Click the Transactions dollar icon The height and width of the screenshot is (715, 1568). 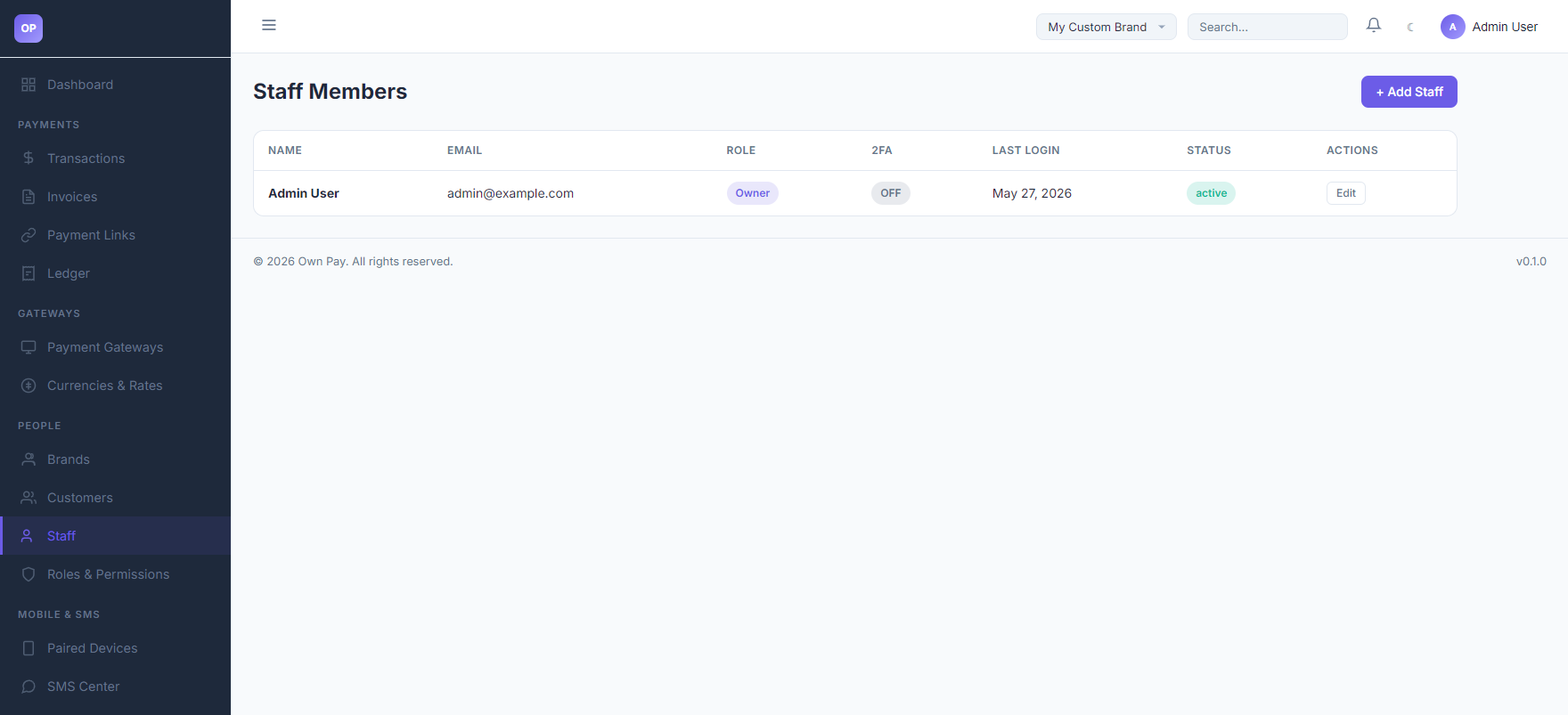click(x=29, y=158)
